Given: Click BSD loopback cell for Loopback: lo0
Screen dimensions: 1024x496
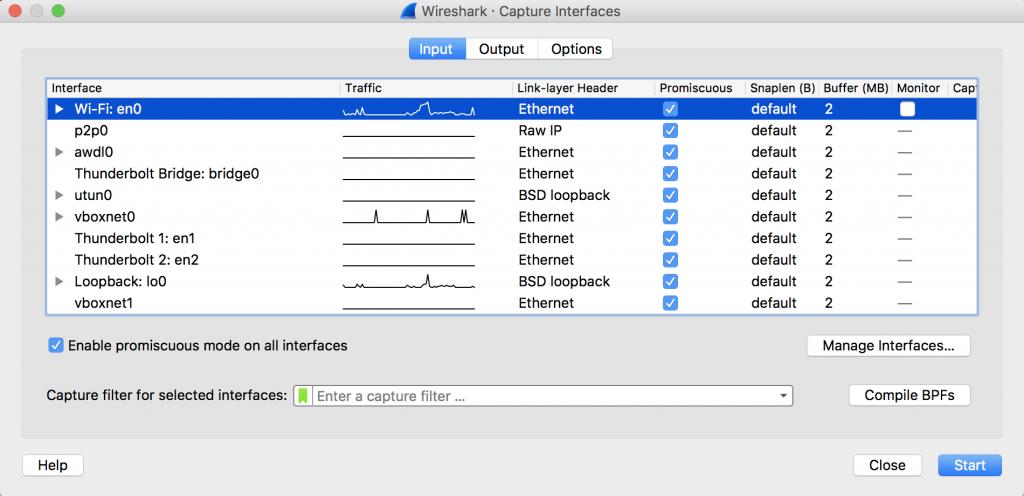Looking at the screenshot, I should (564, 281).
